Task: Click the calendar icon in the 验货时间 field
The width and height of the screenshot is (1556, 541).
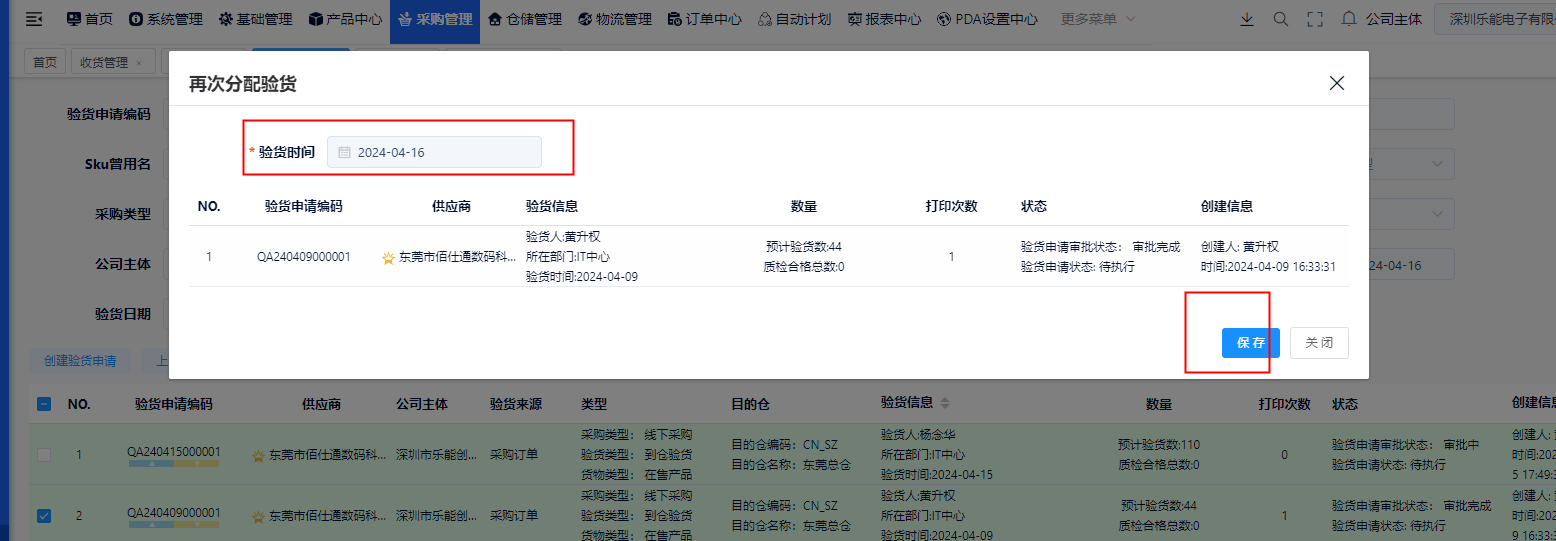Action: (x=344, y=152)
